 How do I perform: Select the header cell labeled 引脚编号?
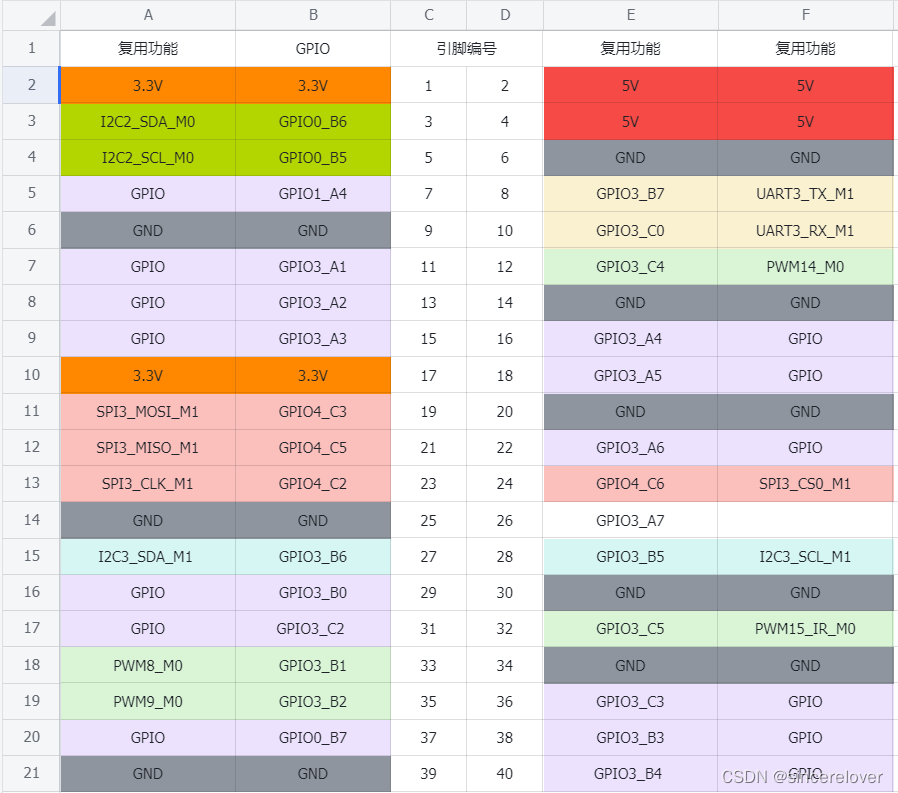pos(466,48)
